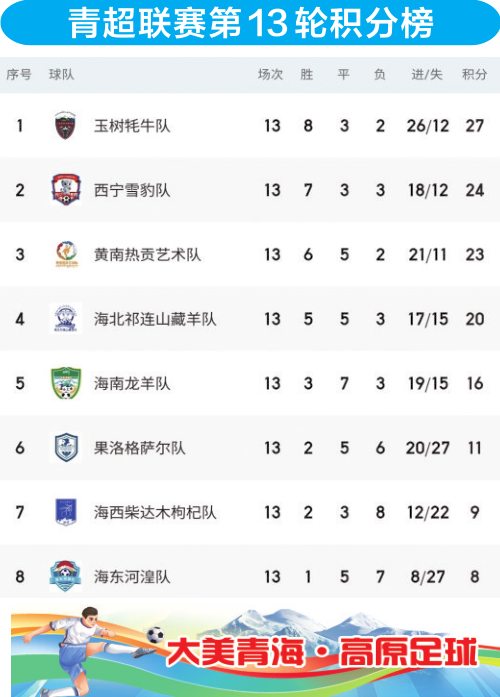Viewport: 500px width, 697px height.
Task: Click the 胜 column header
Action: tap(307, 74)
